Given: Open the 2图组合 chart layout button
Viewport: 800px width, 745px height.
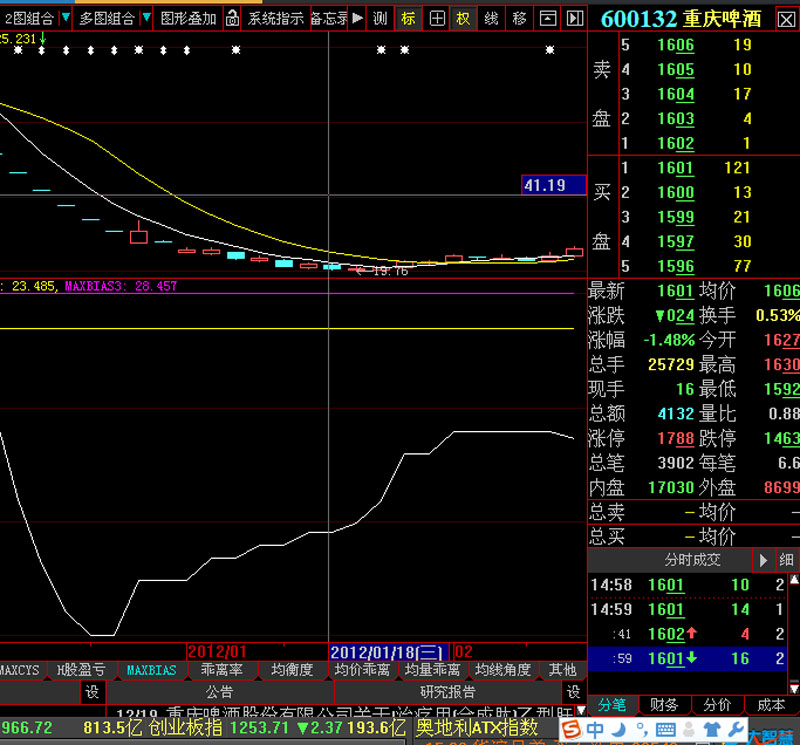Looking at the screenshot, I should (x=29, y=19).
